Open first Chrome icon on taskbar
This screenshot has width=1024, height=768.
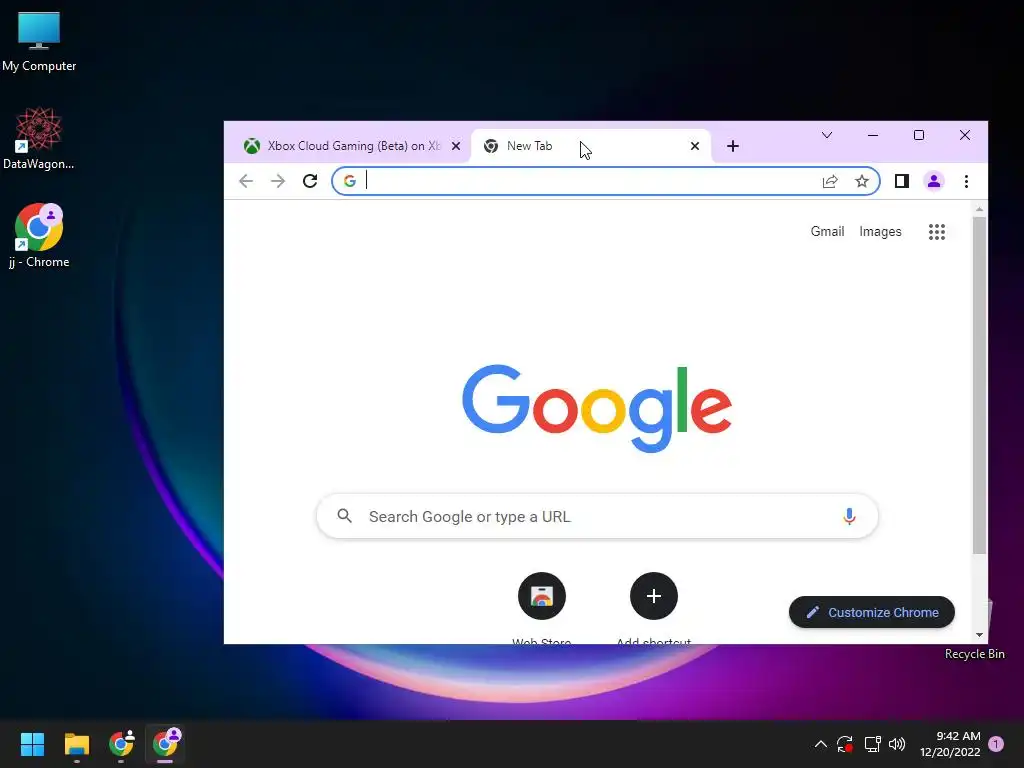coord(121,744)
